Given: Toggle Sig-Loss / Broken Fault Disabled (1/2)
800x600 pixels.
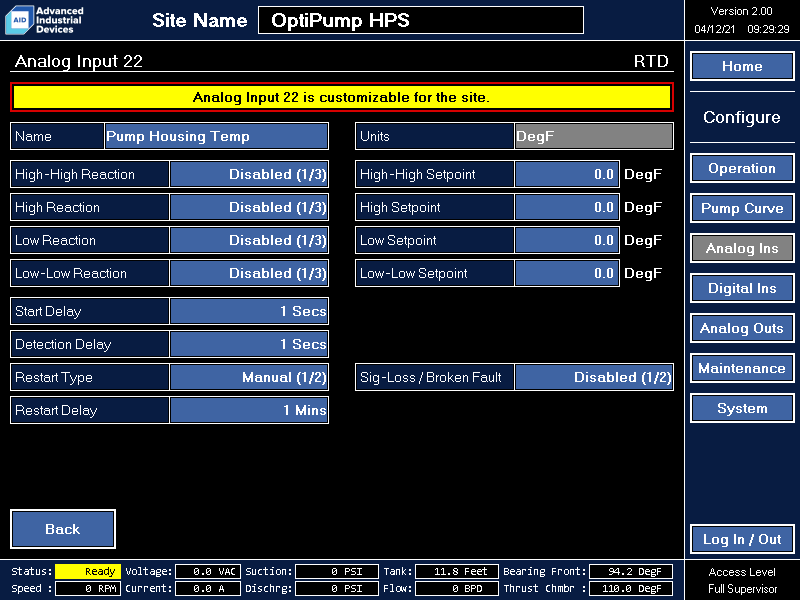Looking at the screenshot, I should (x=594, y=378).
